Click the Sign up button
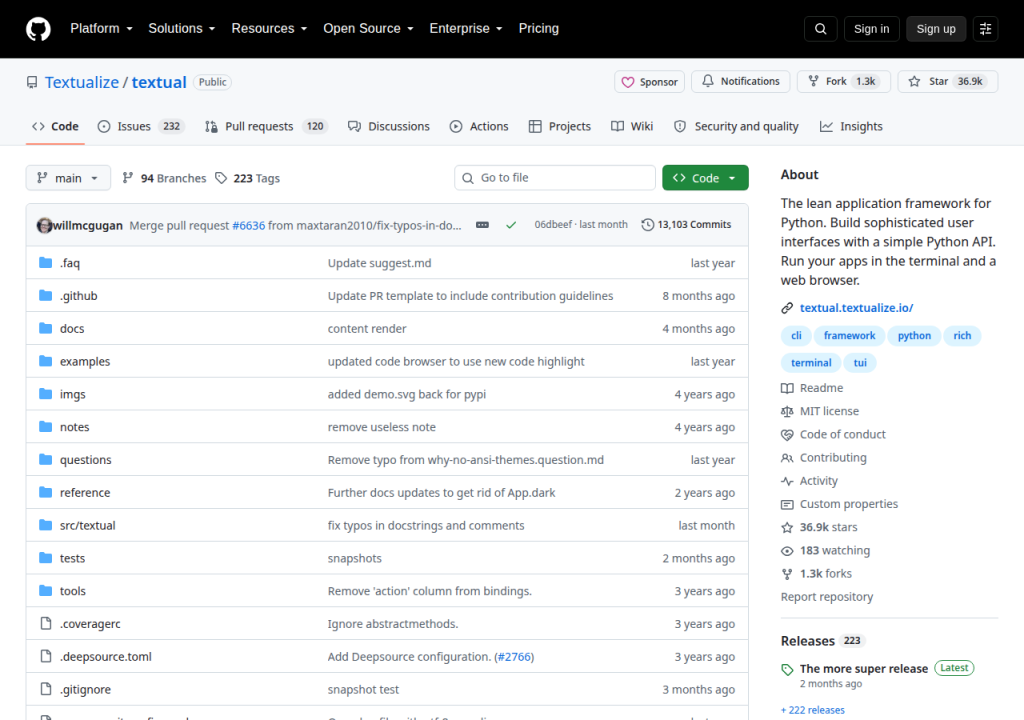Screen dimensions: 1024x720 (936, 29)
